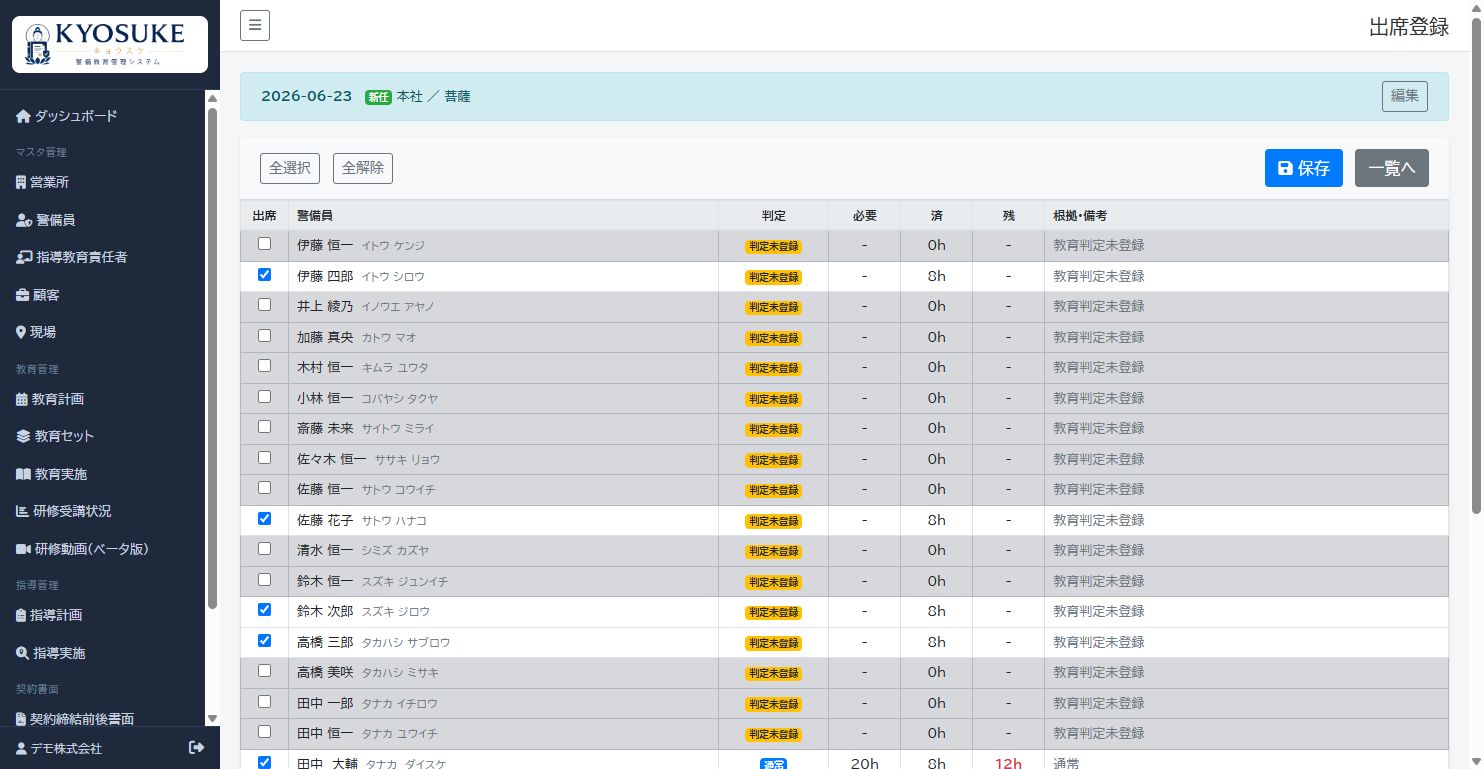Check attendance for 清水 恒一

pyautogui.click(x=264, y=548)
